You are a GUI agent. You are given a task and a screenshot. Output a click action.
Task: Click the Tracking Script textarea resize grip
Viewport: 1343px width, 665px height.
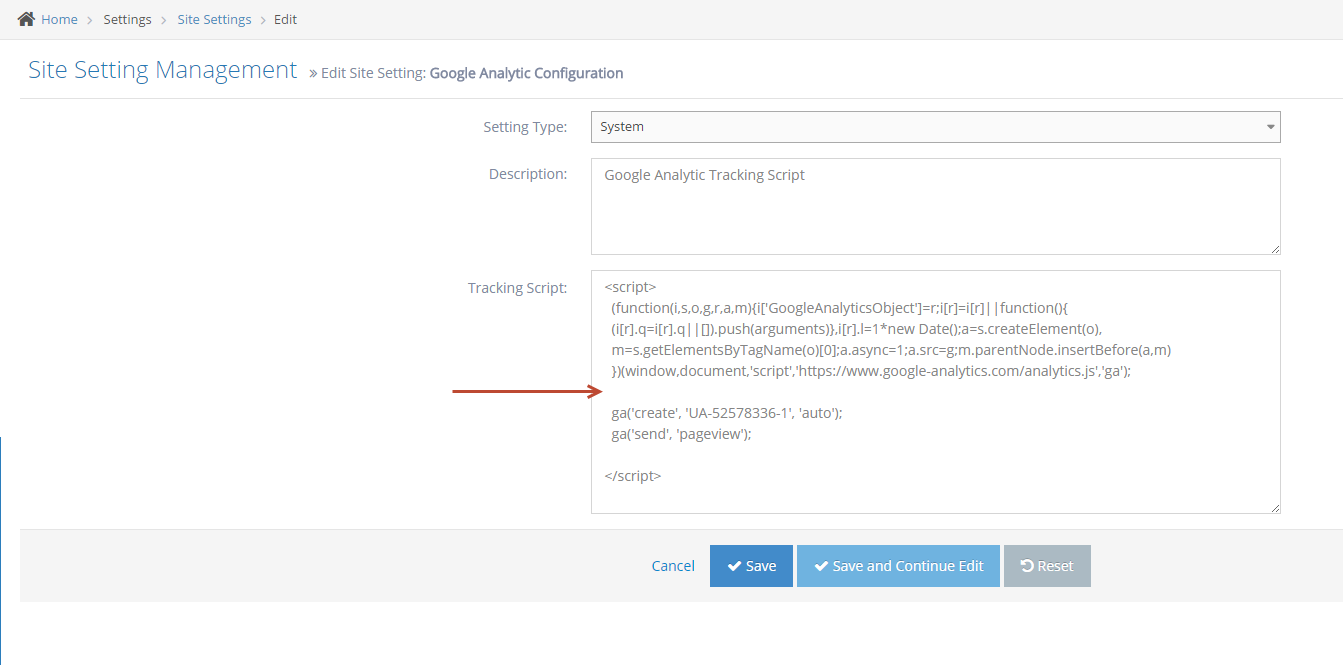pos(1275,508)
